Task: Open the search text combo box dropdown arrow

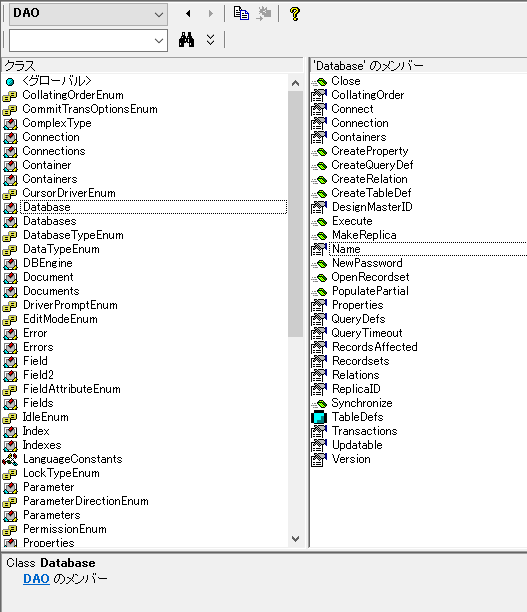Action: coord(158,40)
